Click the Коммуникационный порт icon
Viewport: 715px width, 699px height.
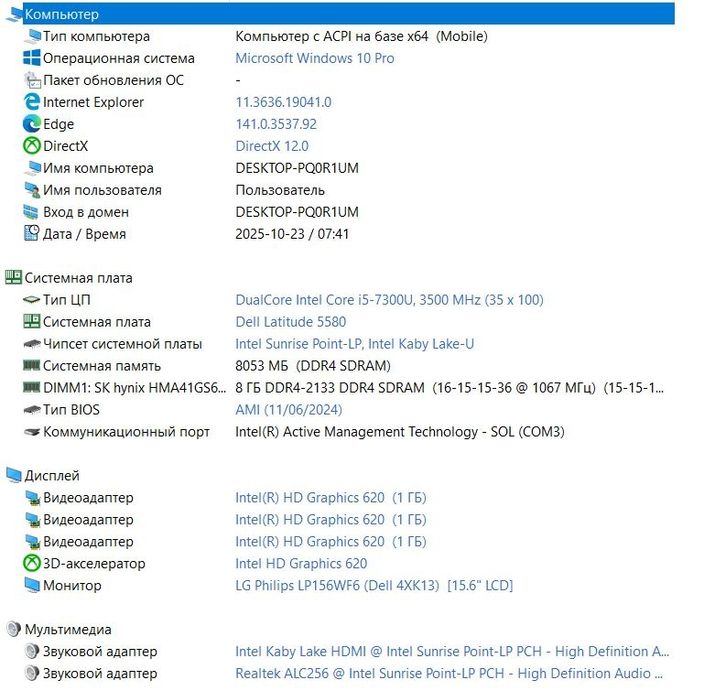32,431
